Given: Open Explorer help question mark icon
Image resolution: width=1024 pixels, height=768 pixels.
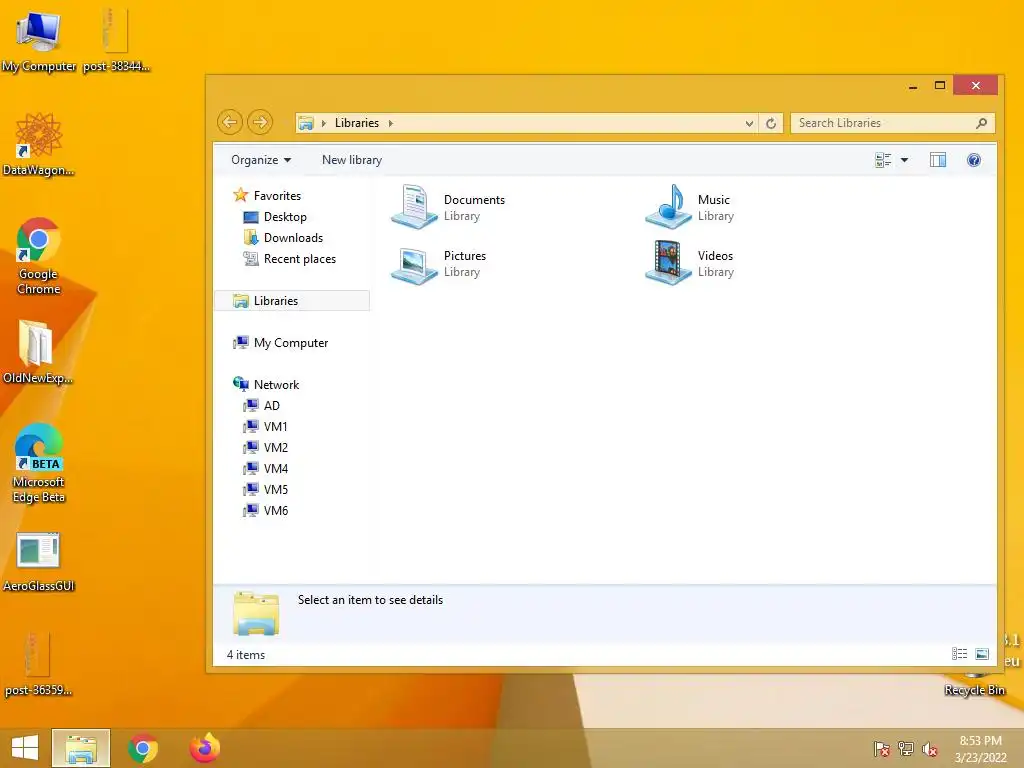Looking at the screenshot, I should (974, 160).
